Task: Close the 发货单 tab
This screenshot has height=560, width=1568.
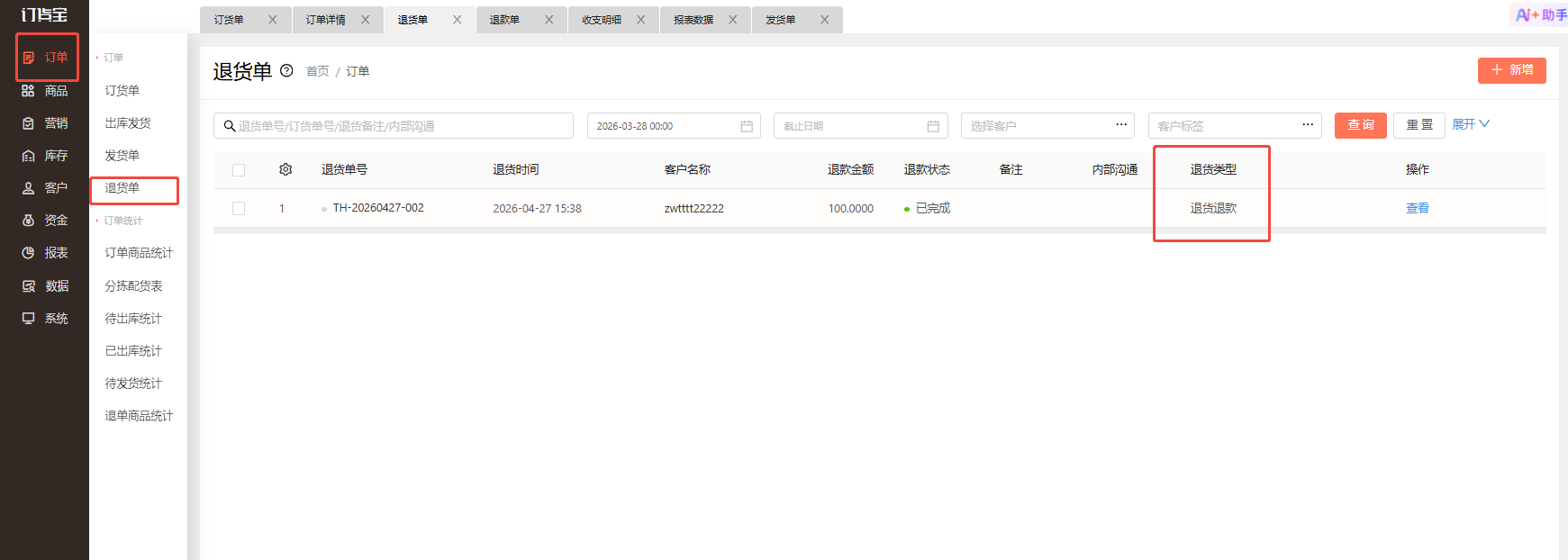Action: tap(824, 20)
